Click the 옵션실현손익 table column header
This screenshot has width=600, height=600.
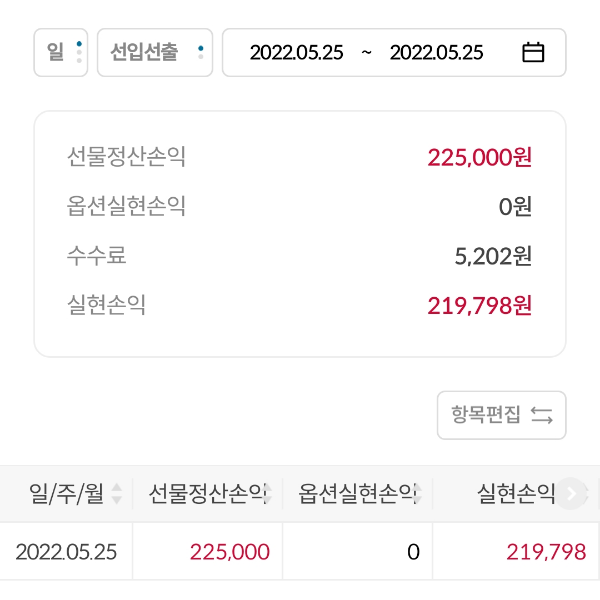[357, 493]
